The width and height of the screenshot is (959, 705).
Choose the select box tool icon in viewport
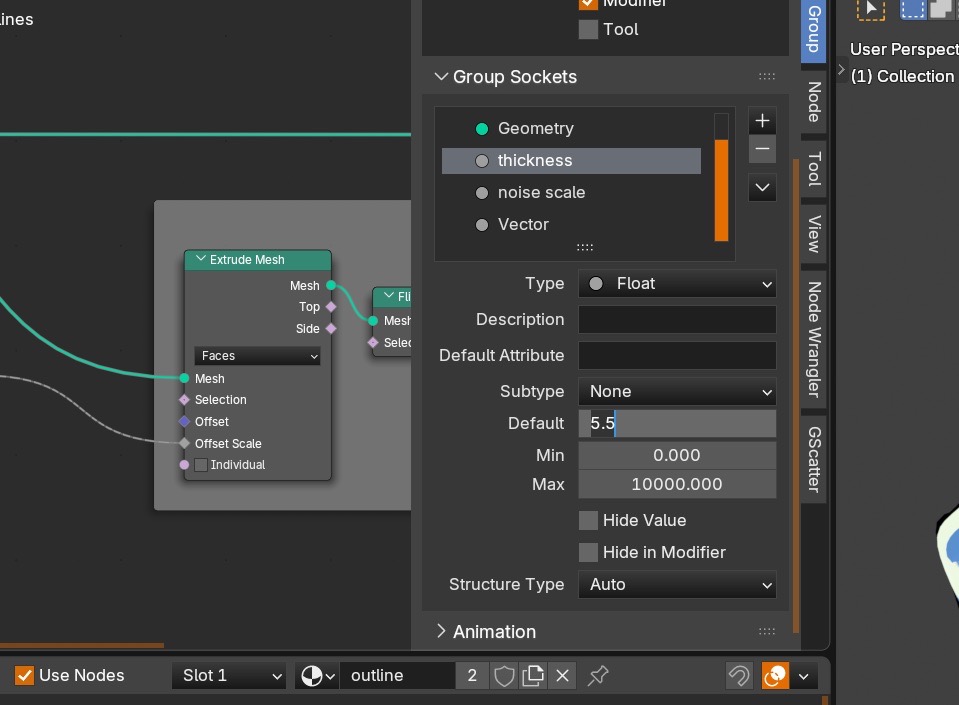[x=871, y=9]
